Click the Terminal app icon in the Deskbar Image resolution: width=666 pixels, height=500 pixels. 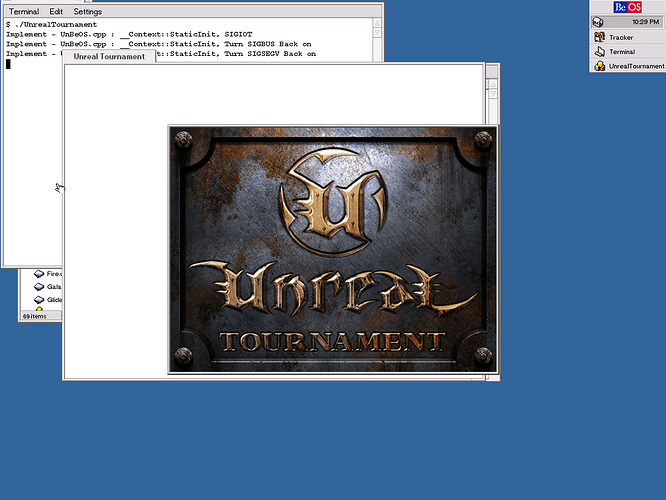coord(599,51)
